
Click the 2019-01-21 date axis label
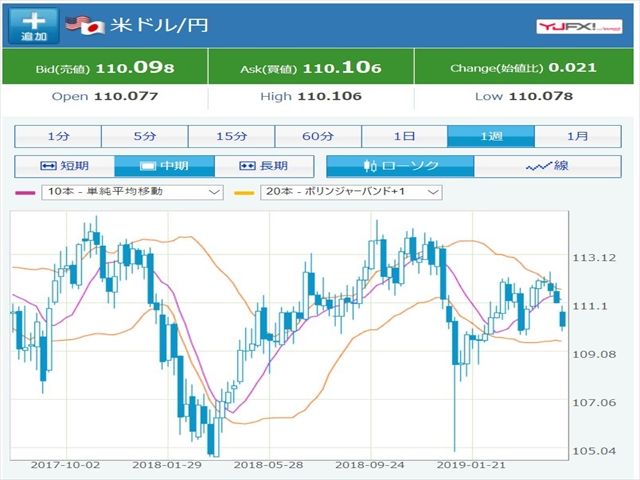click(471, 465)
